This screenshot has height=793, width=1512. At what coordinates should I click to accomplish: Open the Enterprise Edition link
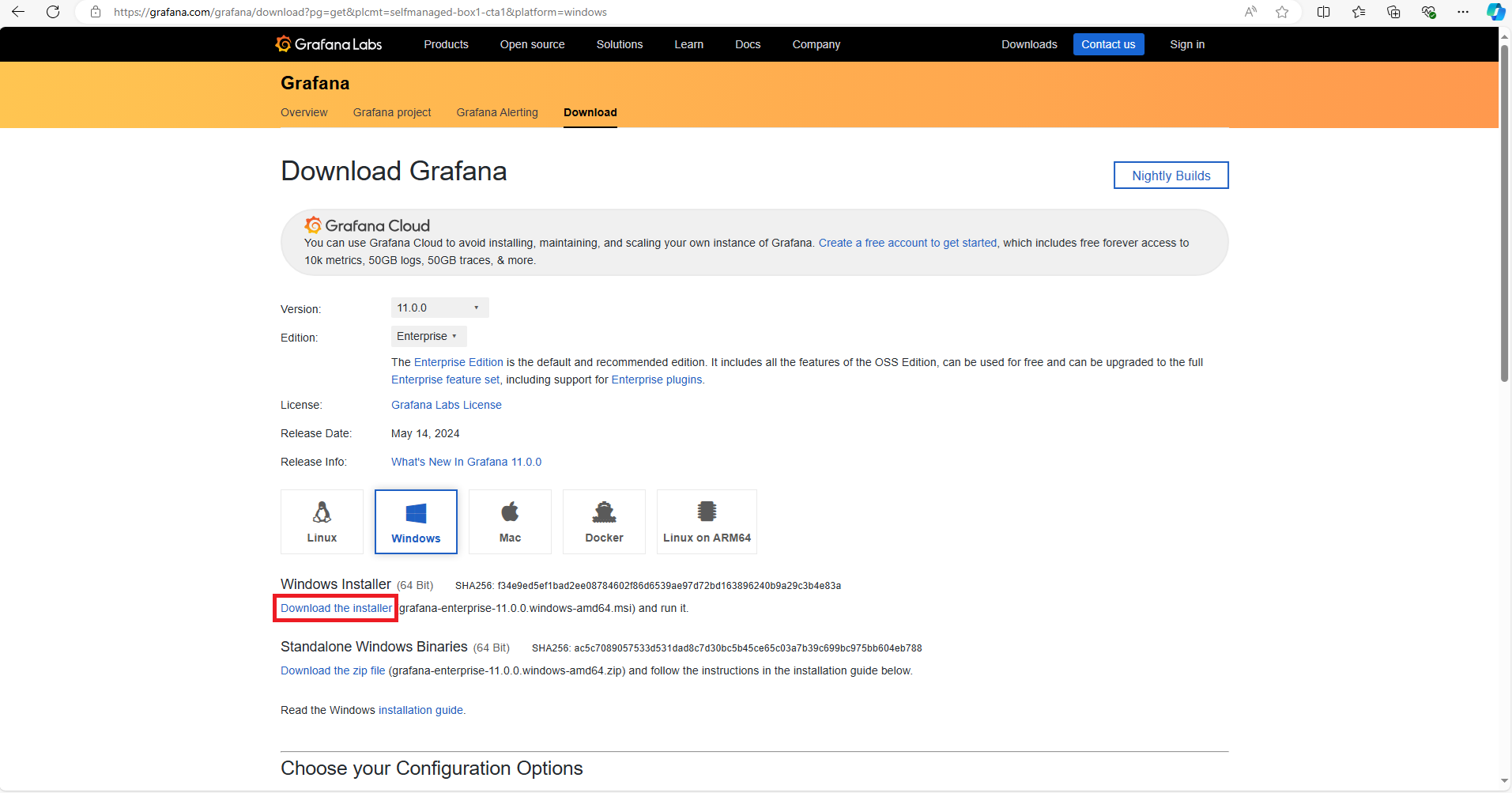[458, 362]
